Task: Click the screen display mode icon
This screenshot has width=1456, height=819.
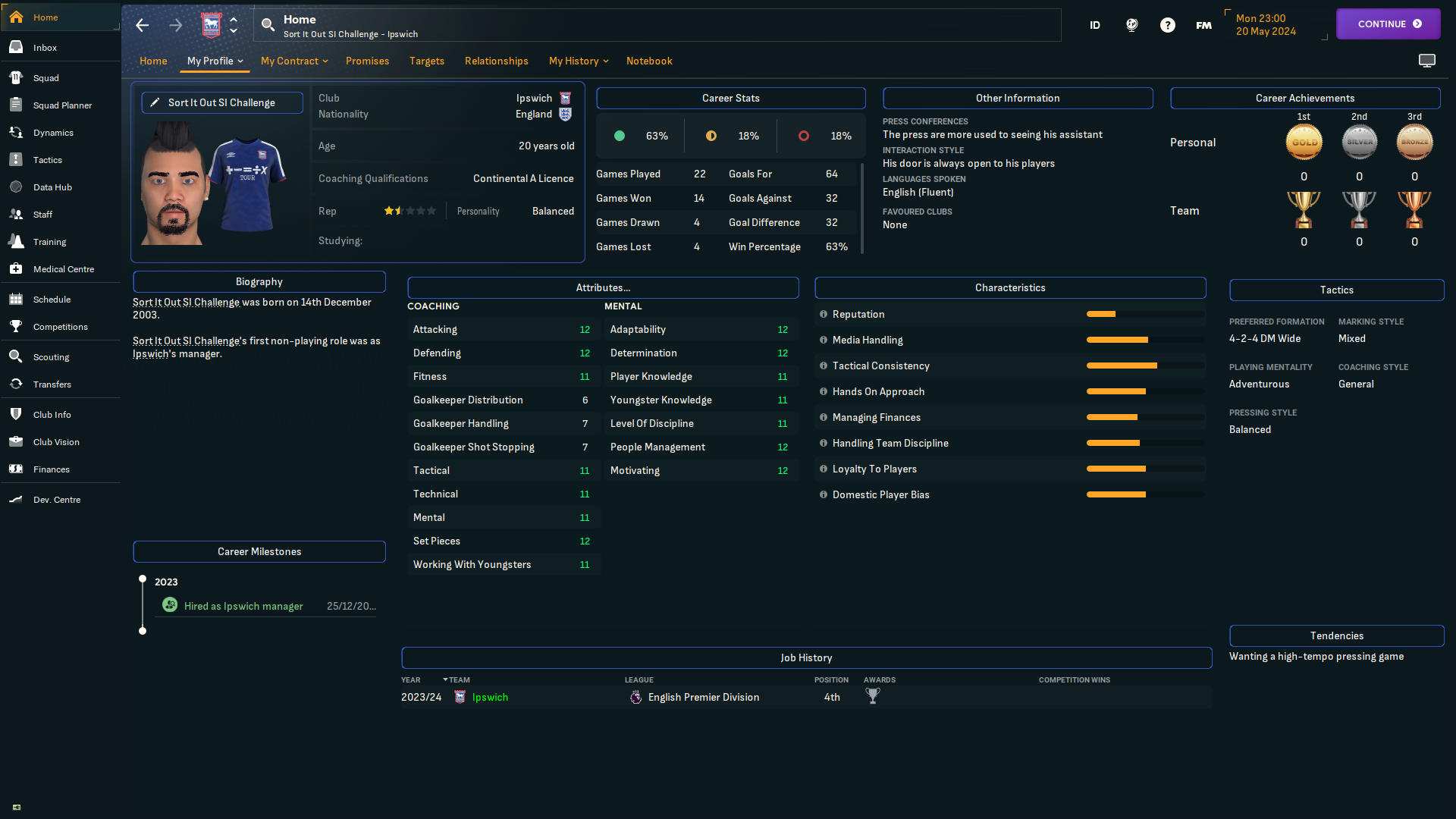Action: [1427, 61]
